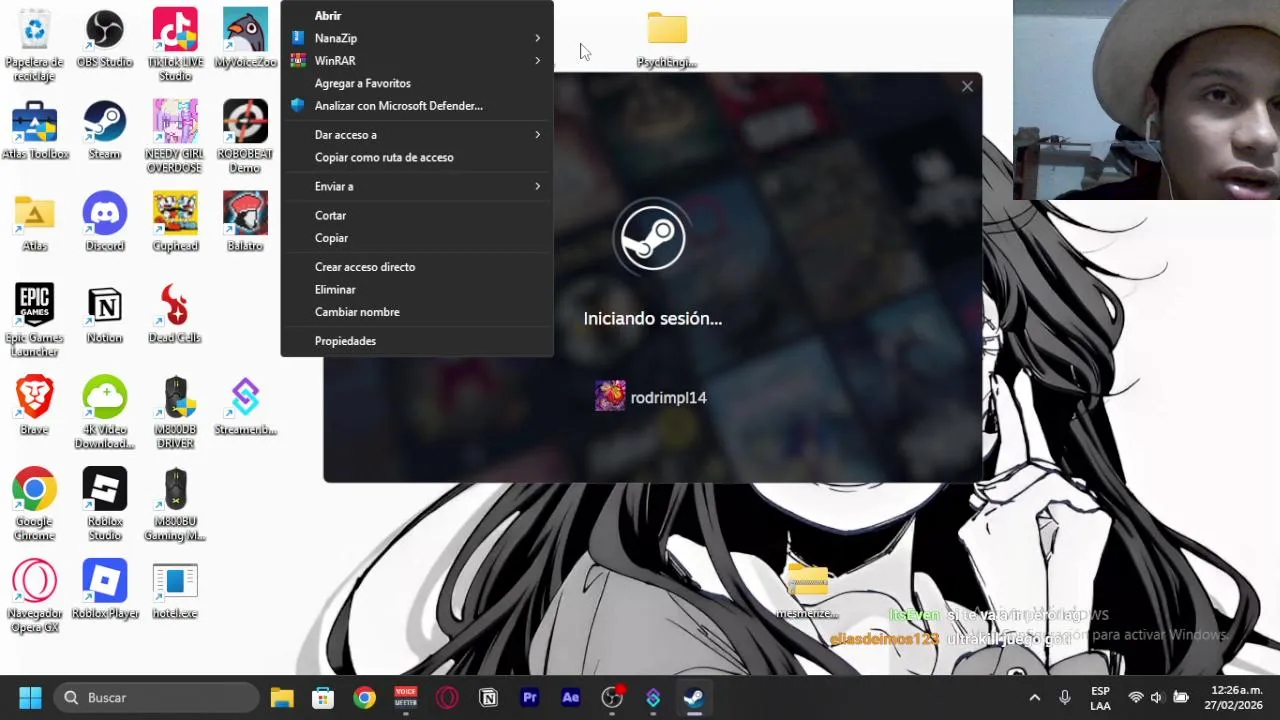The width and height of the screenshot is (1280, 720).
Task: Select the Steam desktop shortcut
Action: pos(104,131)
